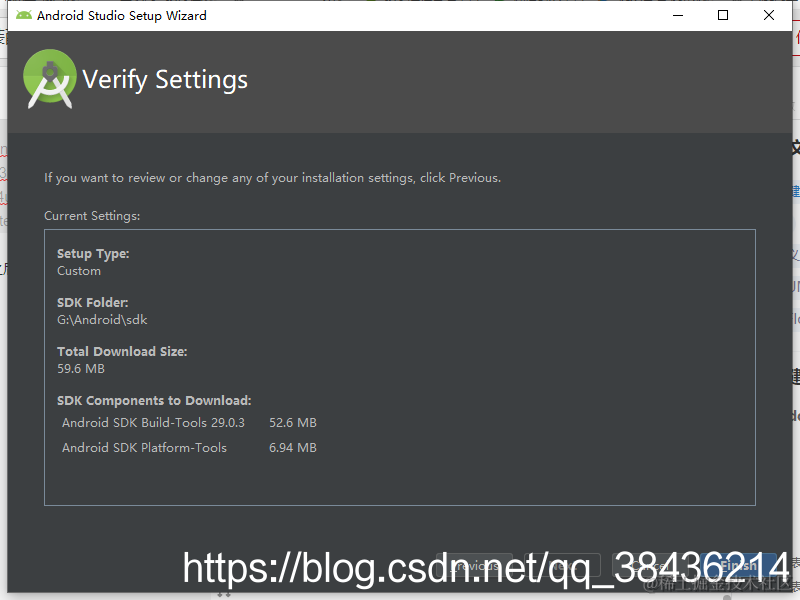Image resolution: width=800 pixels, height=600 pixels.
Task: Click the 'SDK Folder:' label
Action: (92, 303)
